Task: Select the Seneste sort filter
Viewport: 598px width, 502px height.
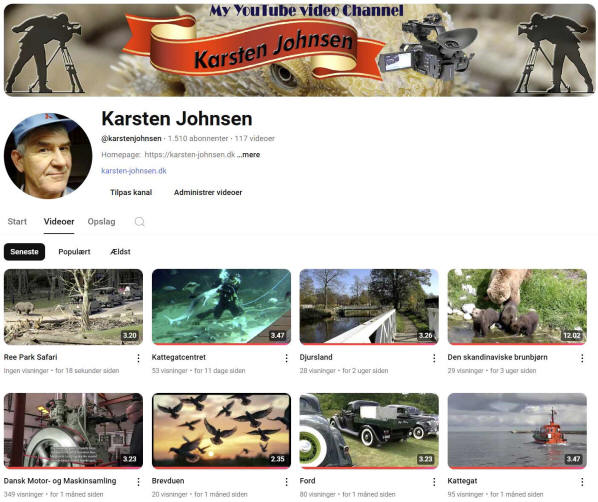Action: point(24,252)
